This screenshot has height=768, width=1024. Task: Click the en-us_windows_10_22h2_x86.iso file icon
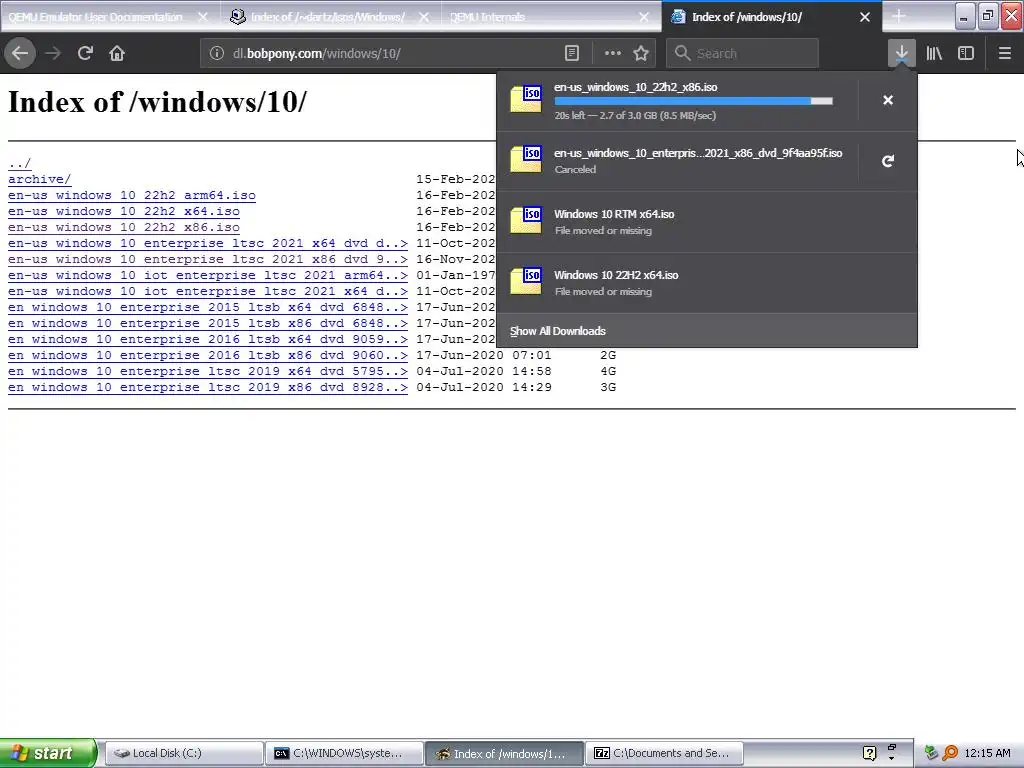(x=526, y=99)
